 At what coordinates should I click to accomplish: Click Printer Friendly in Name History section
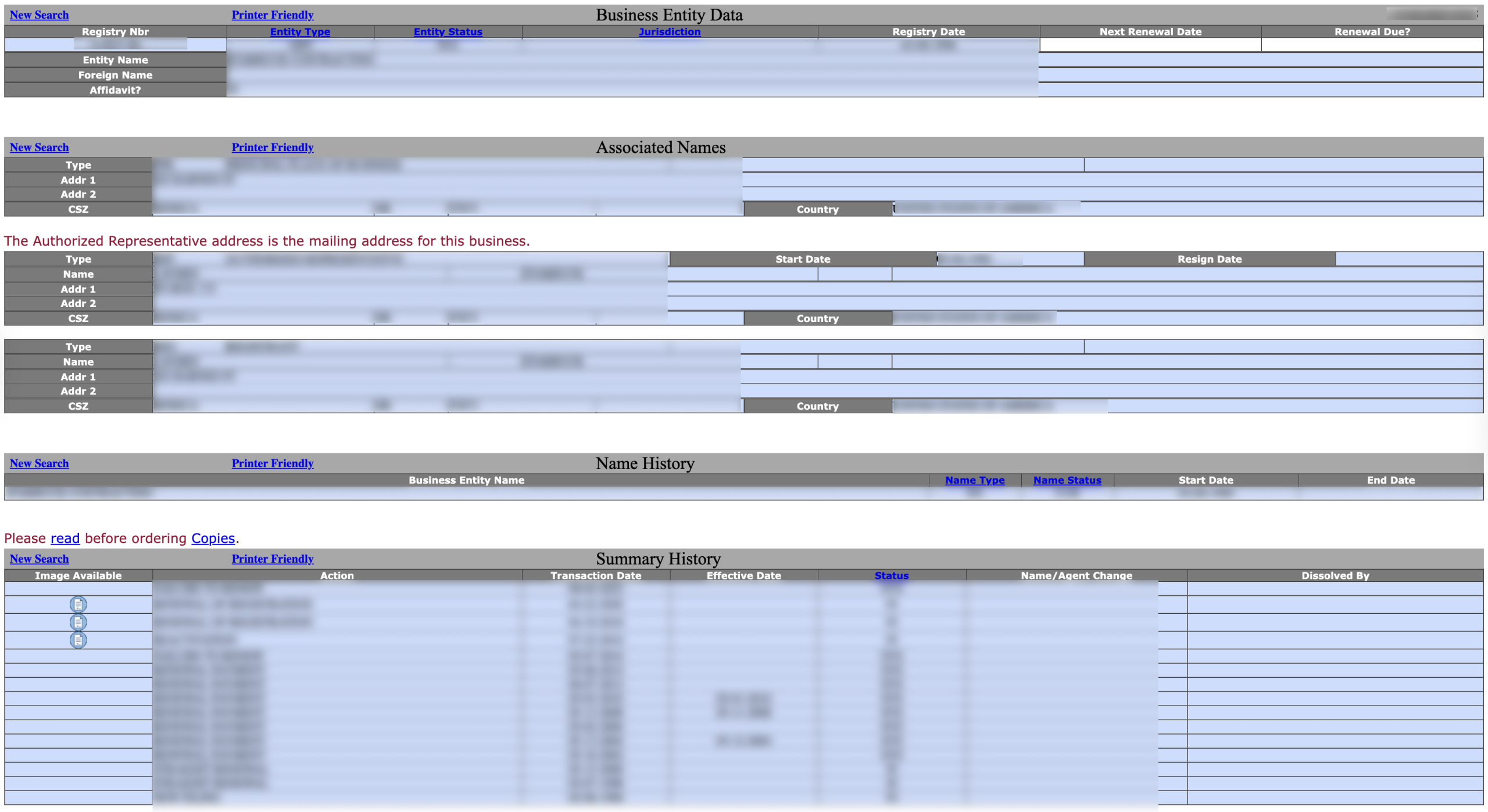point(272,464)
